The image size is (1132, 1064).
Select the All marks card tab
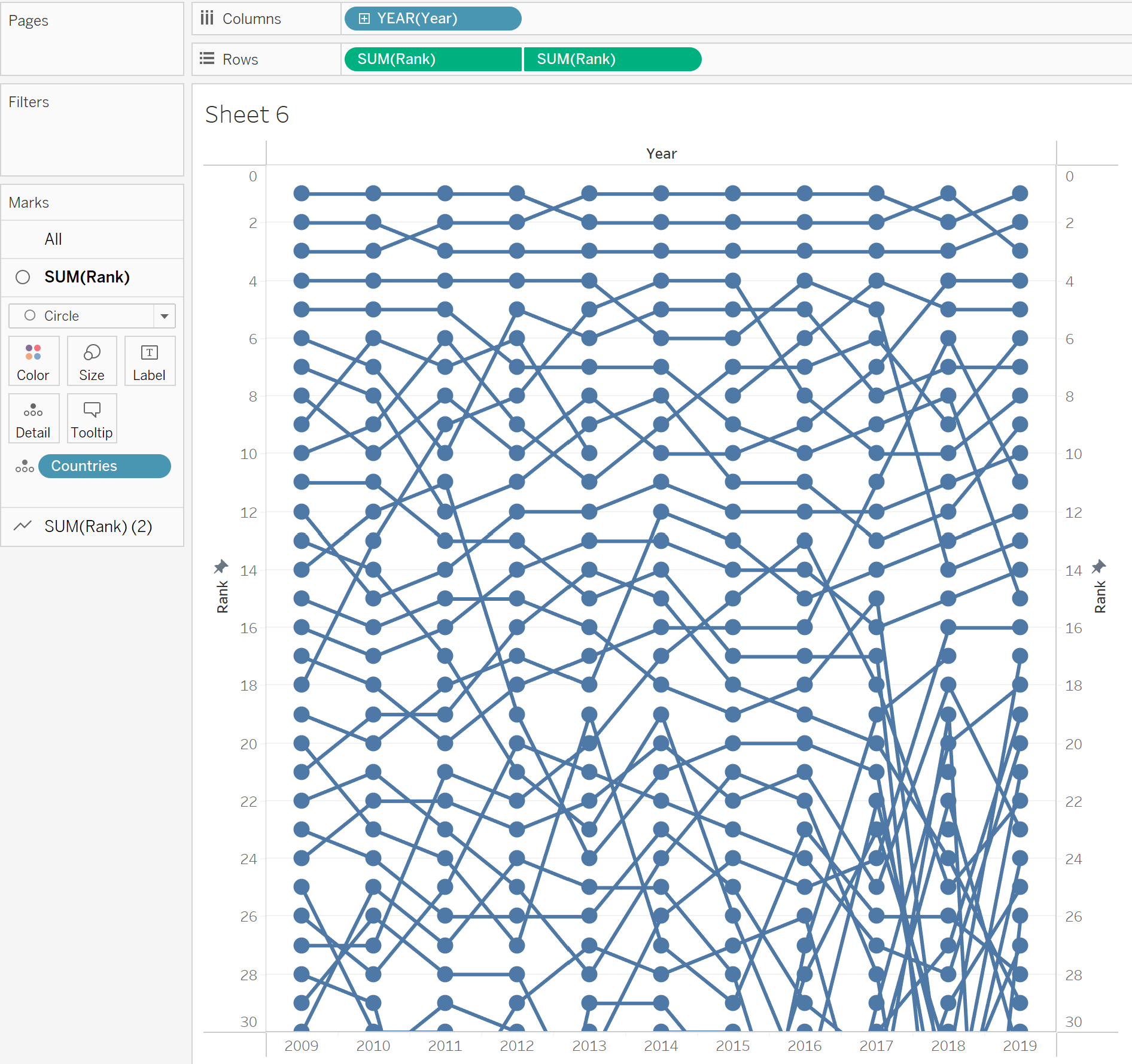(x=92, y=239)
